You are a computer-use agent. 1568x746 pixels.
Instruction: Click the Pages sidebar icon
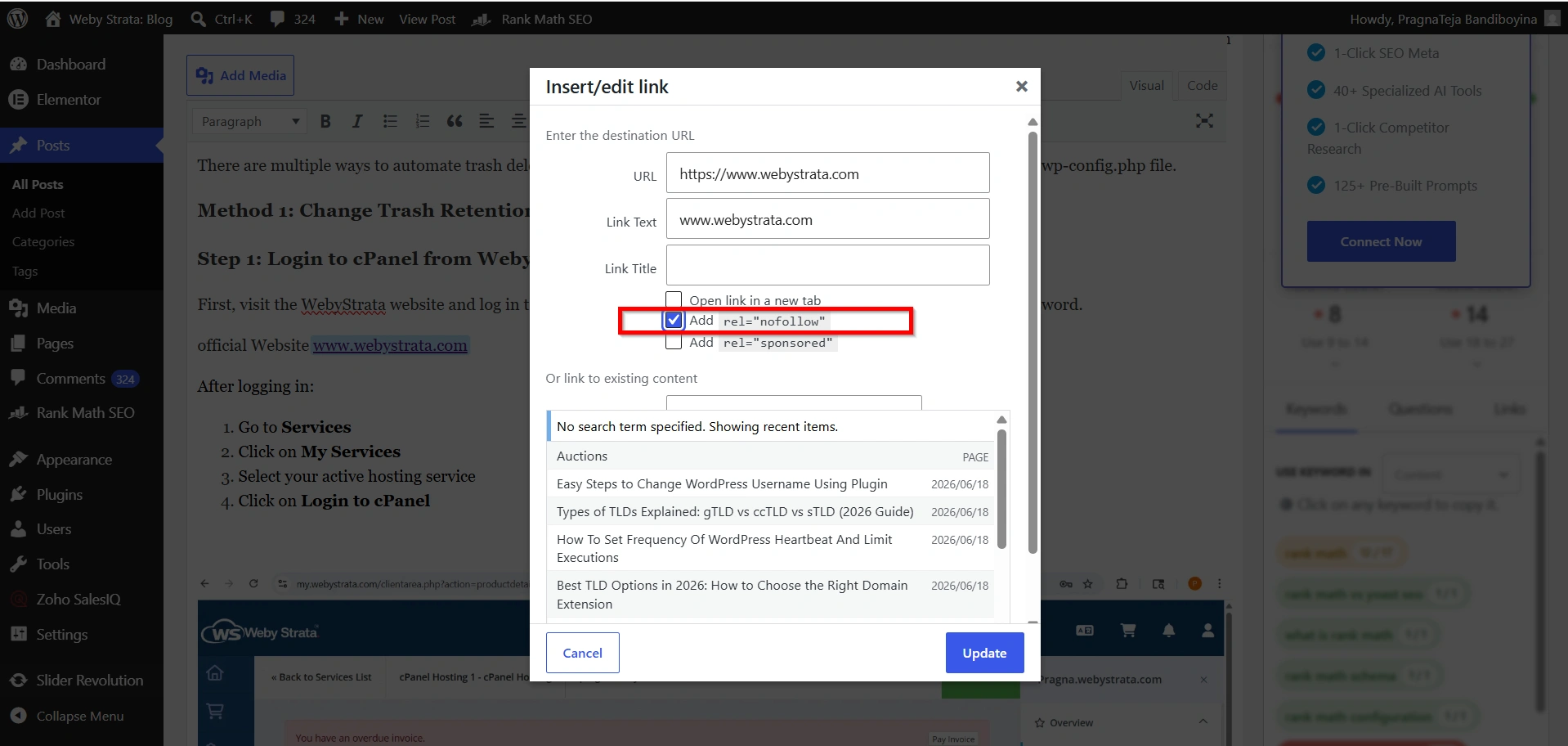pos(18,344)
